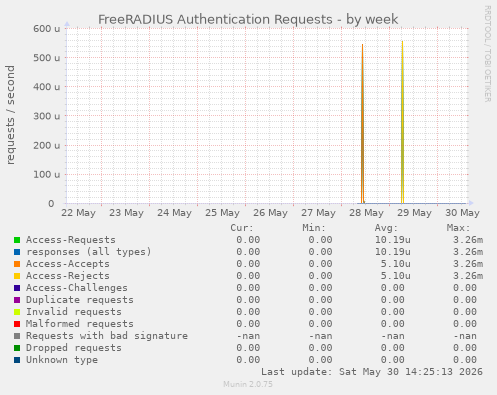Screen dimensions: 497x395
Task: Click the Access-Accepts Avg value 5.10u
Action: pos(396,264)
